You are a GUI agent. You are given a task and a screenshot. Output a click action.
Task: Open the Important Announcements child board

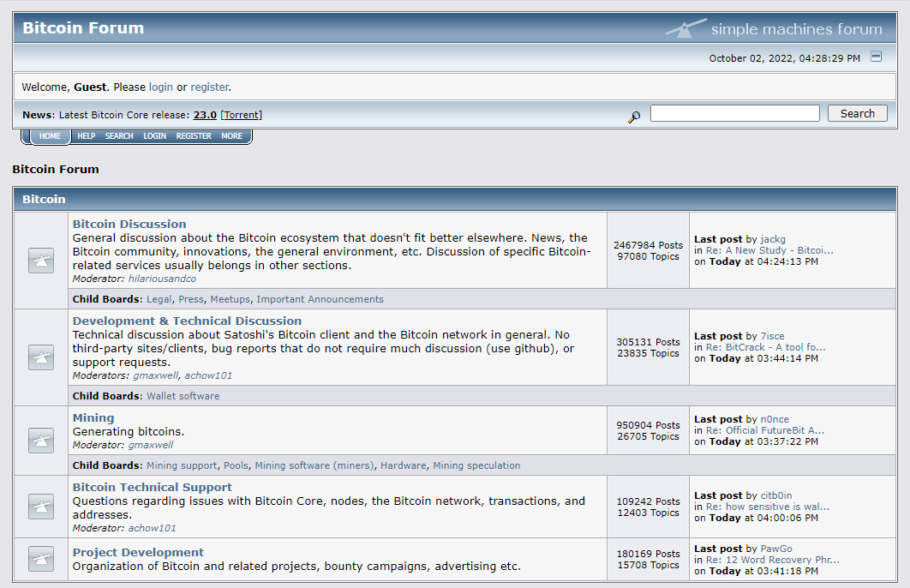pos(320,300)
